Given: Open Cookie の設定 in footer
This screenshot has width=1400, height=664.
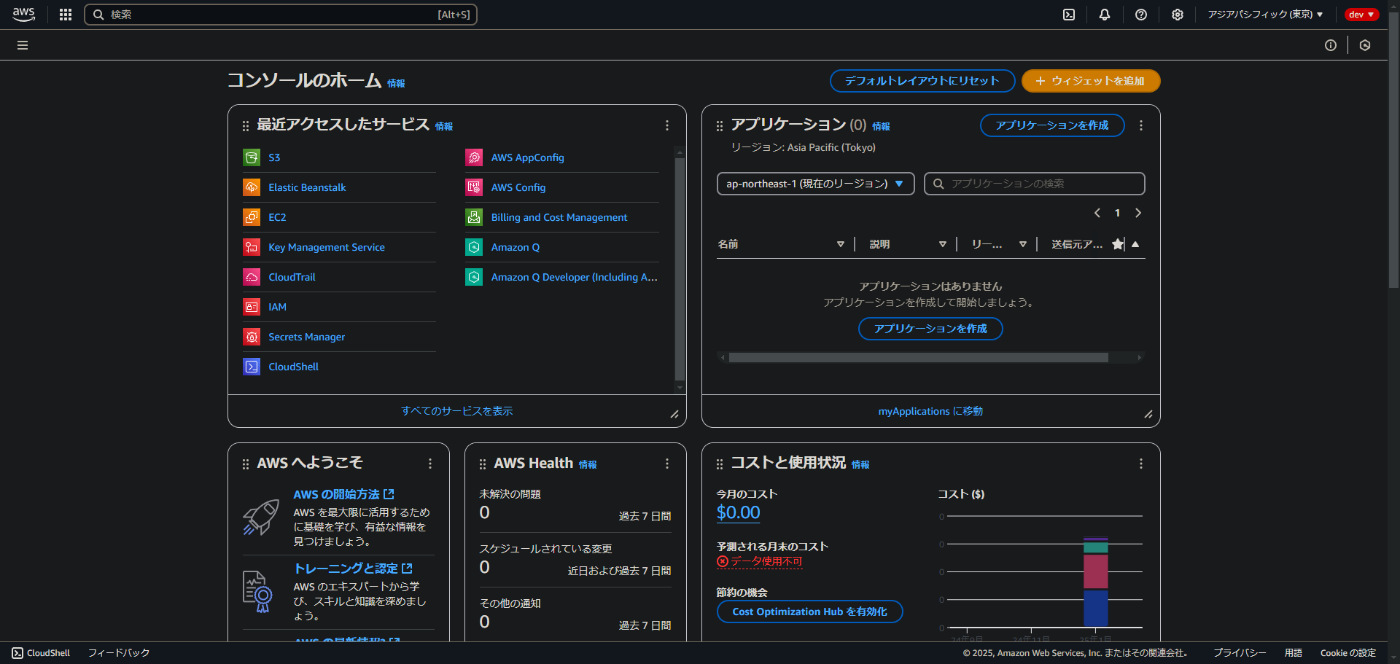Looking at the screenshot, I should (1348, 653).
